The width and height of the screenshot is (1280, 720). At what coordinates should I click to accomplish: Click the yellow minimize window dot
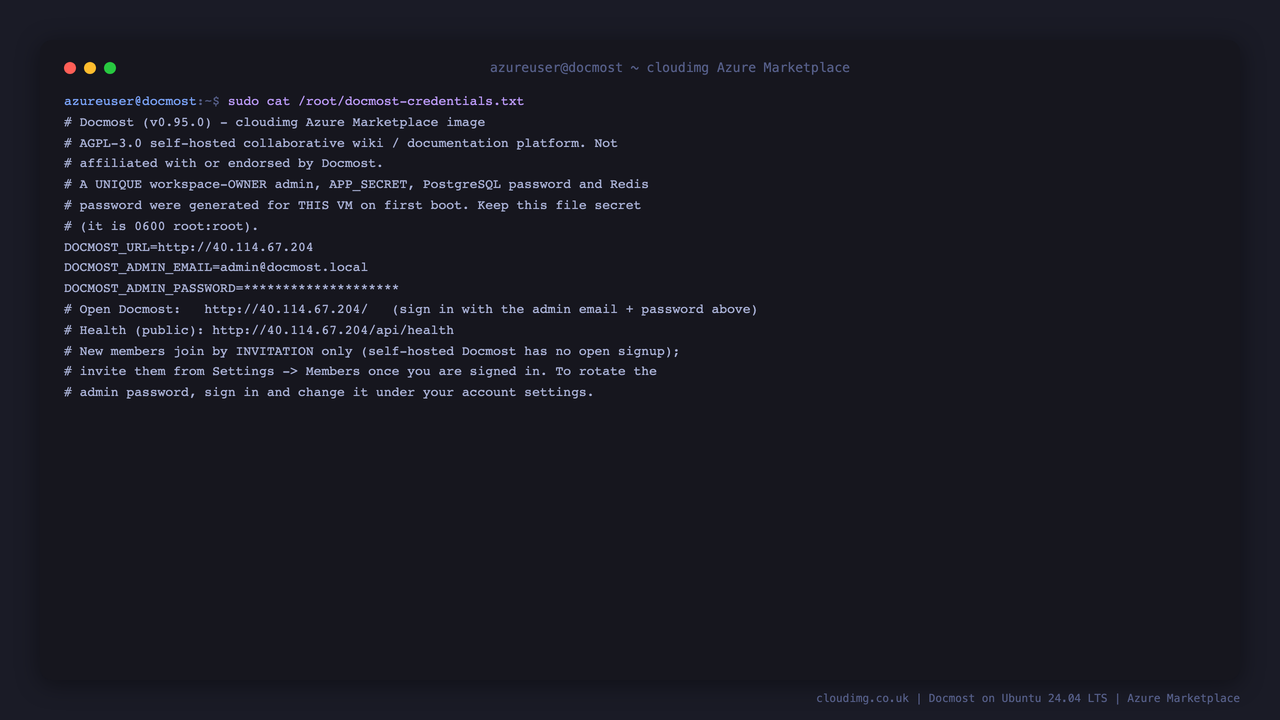(90, 68)
